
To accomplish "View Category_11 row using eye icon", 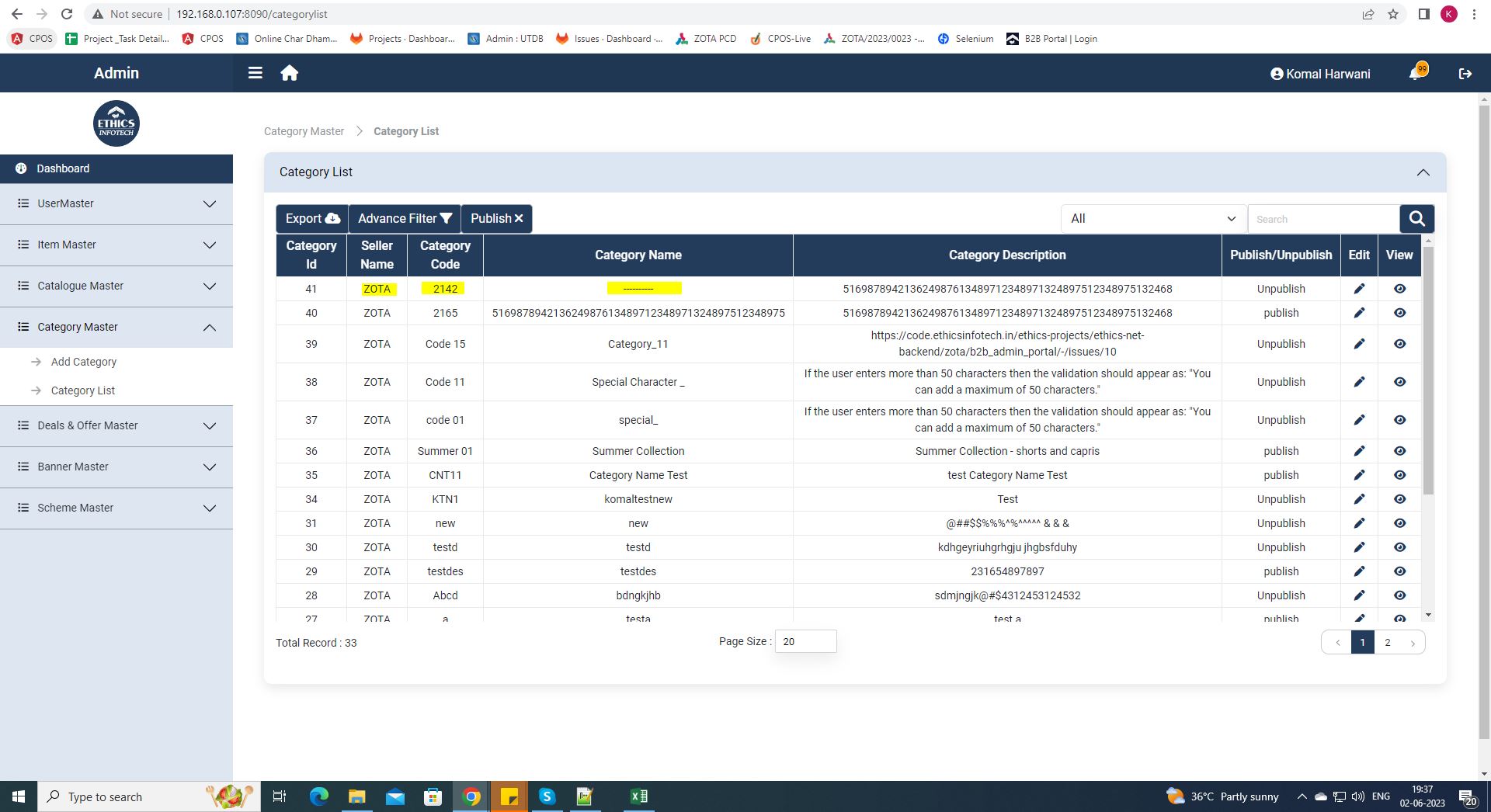I will click(x=1399, y=344).
